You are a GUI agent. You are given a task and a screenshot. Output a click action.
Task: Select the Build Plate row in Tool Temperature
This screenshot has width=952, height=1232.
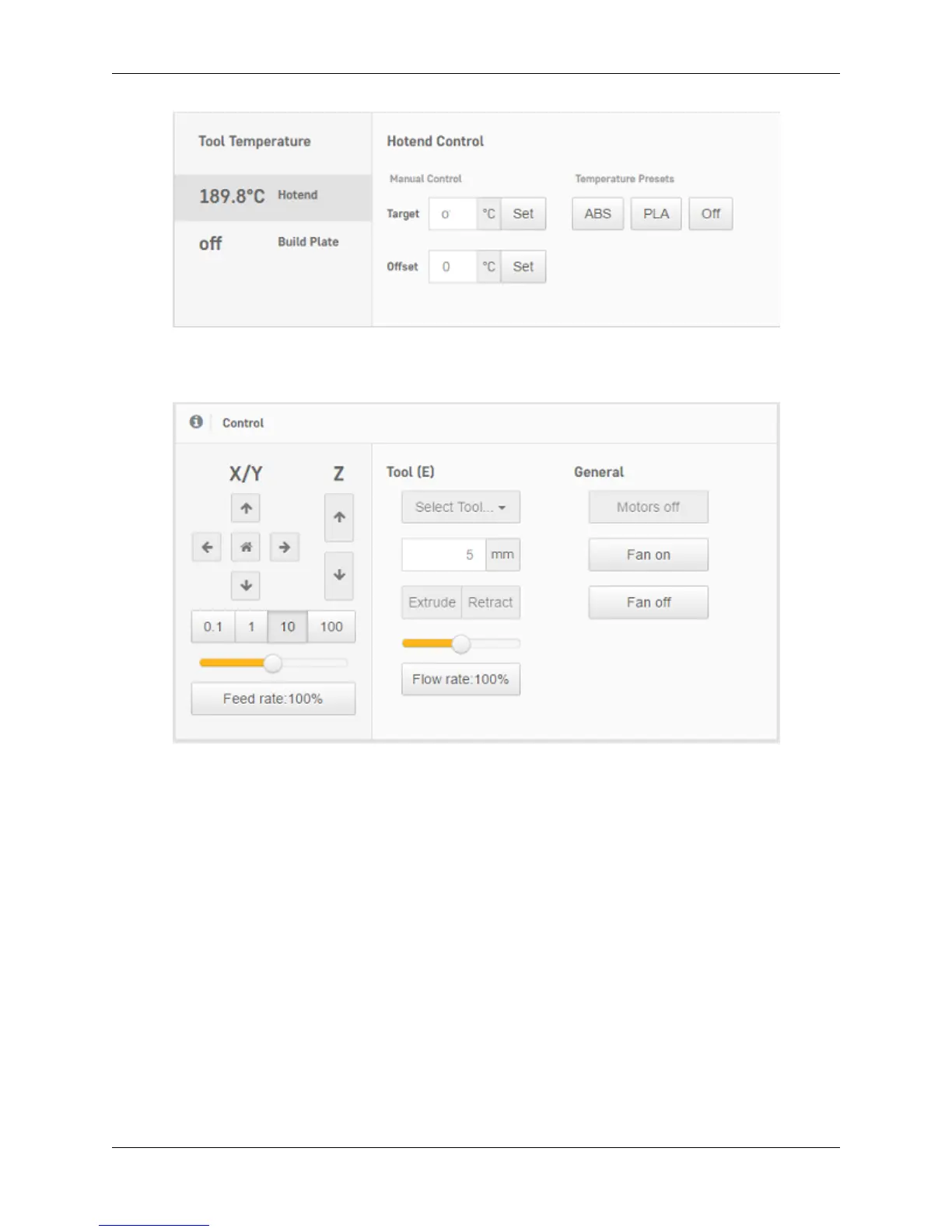[x=273, y=243]
